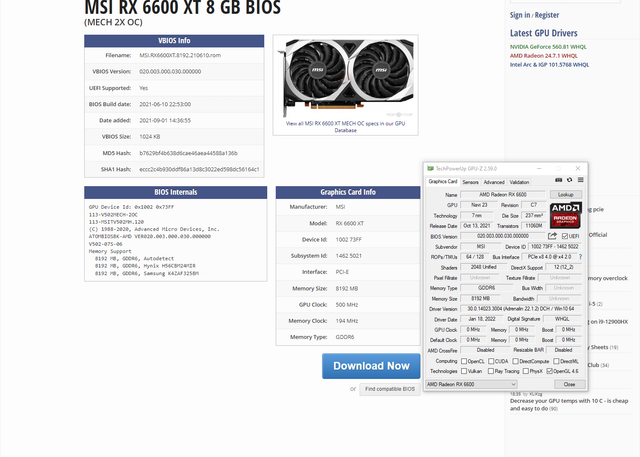Click the Device ID field 1002 73FF - 1462 5022
Image resolution: width=640 pixels, height=457 pixels.
554,246
